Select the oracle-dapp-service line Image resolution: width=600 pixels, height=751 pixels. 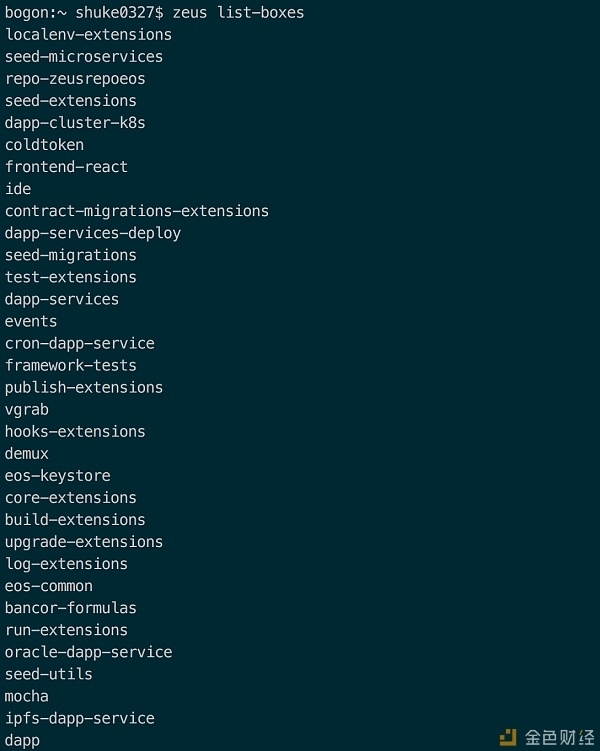pos(89,652)
